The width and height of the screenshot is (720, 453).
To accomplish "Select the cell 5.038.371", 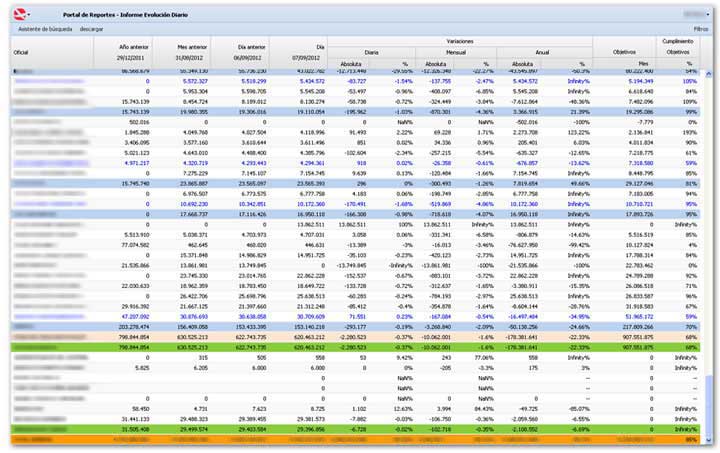I will tap(196, 235).
